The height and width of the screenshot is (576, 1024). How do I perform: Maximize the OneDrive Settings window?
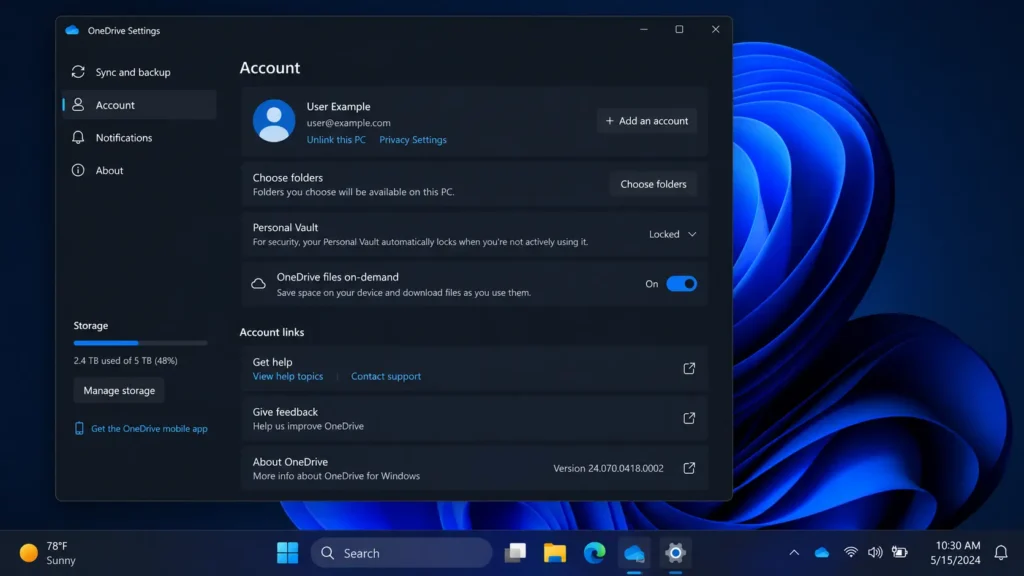click(x=679, y=29)
